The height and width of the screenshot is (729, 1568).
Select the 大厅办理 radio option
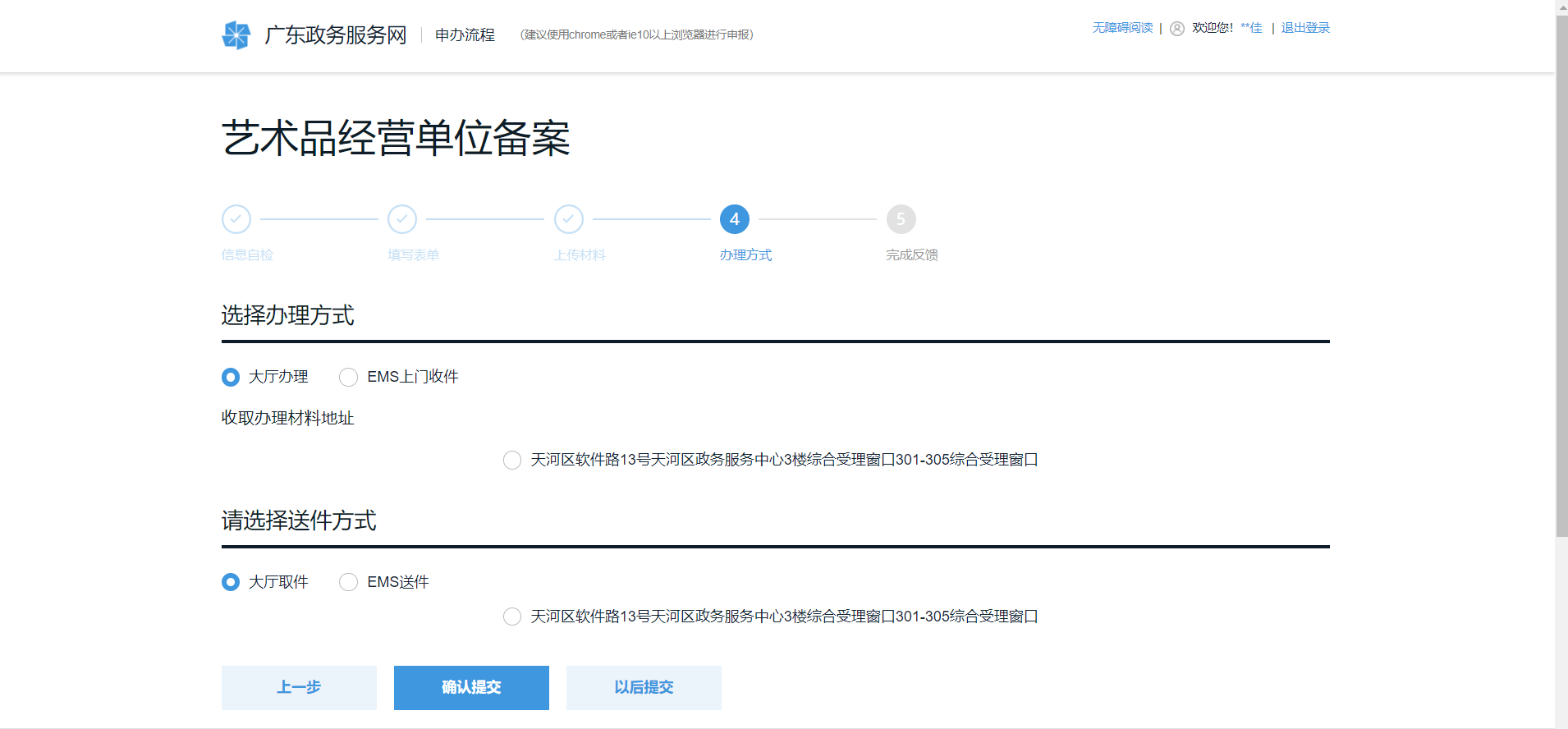[231, 377]
